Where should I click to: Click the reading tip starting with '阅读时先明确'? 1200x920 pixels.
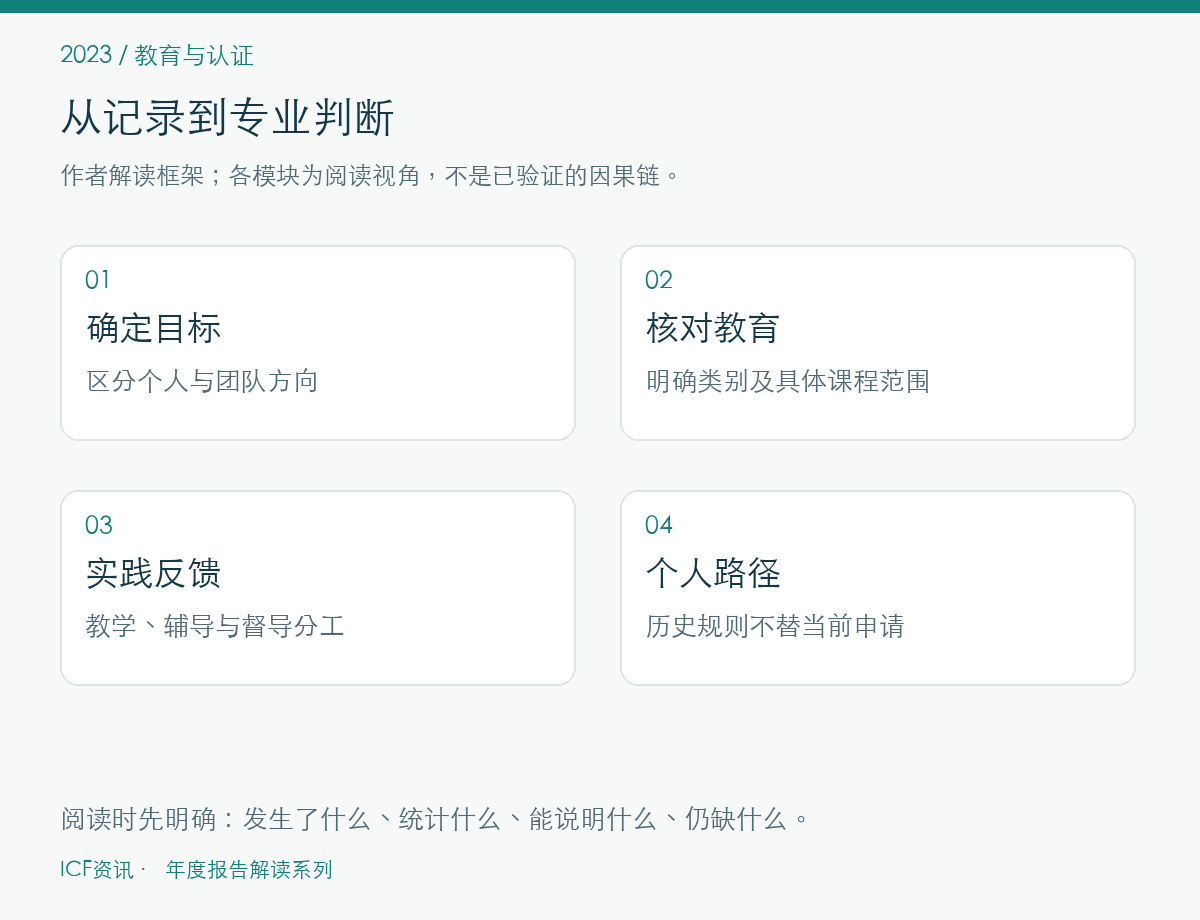(435, 819)
